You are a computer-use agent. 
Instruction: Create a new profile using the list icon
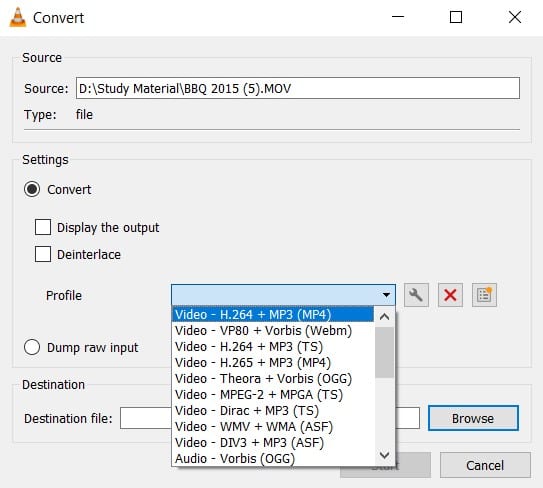click(x=484, y=295)
